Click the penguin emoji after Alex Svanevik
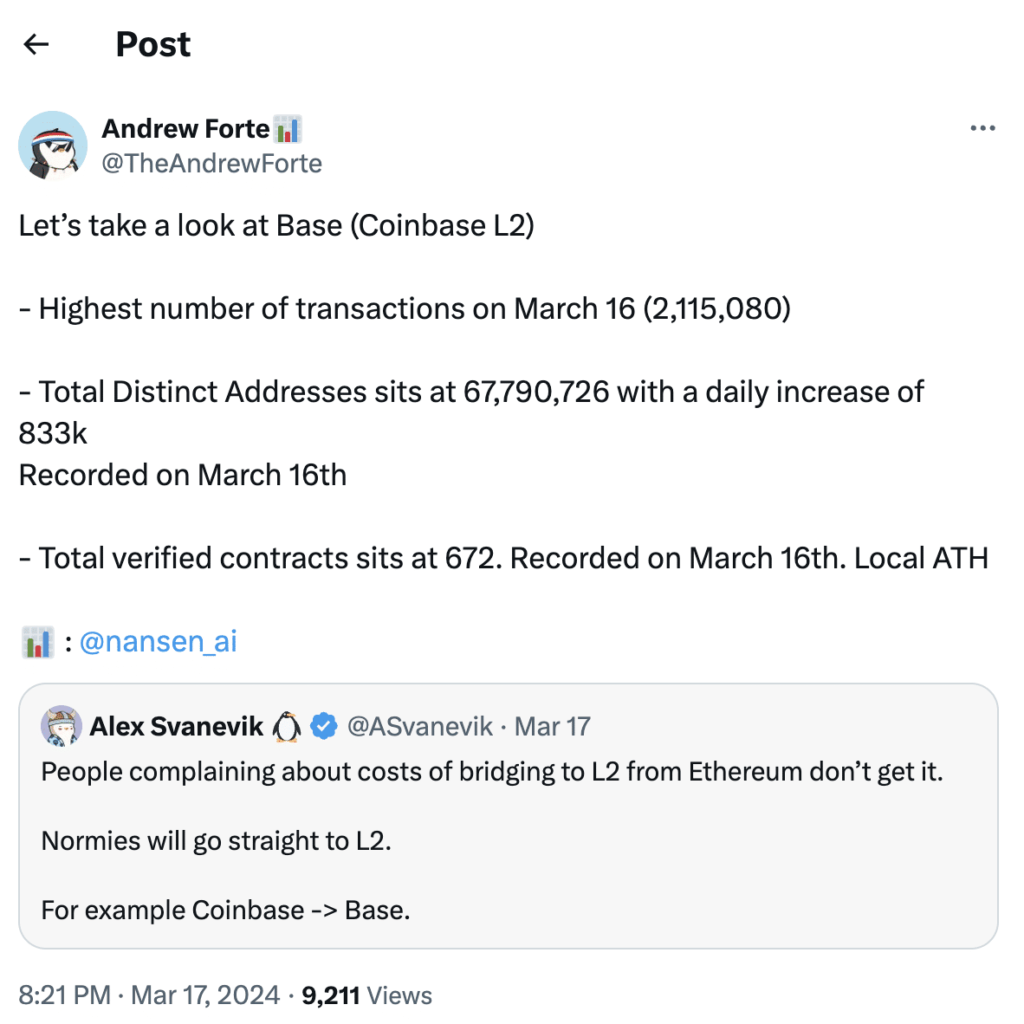Image resolution: width=1024 pixels, height=1024 pixels. [x=287, y=727]
